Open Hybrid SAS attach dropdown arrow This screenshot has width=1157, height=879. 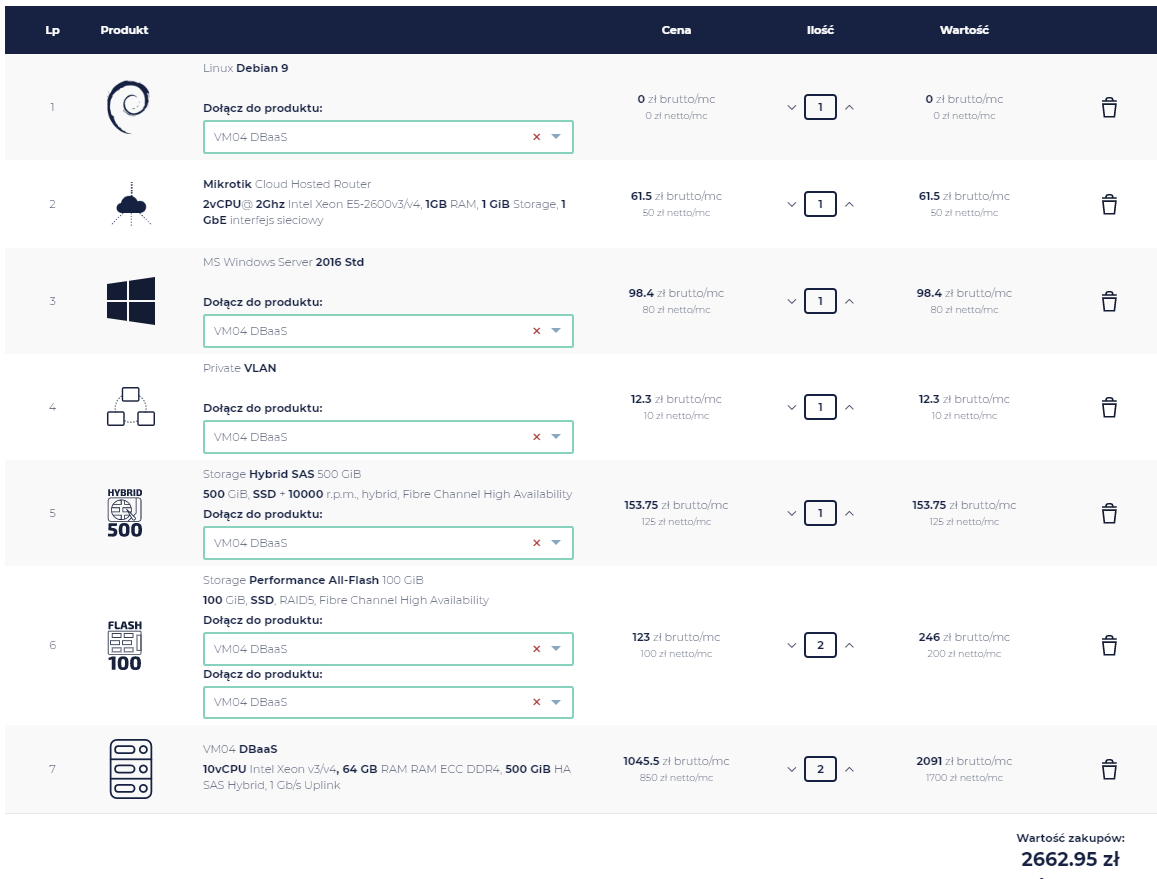coord(557,543)
